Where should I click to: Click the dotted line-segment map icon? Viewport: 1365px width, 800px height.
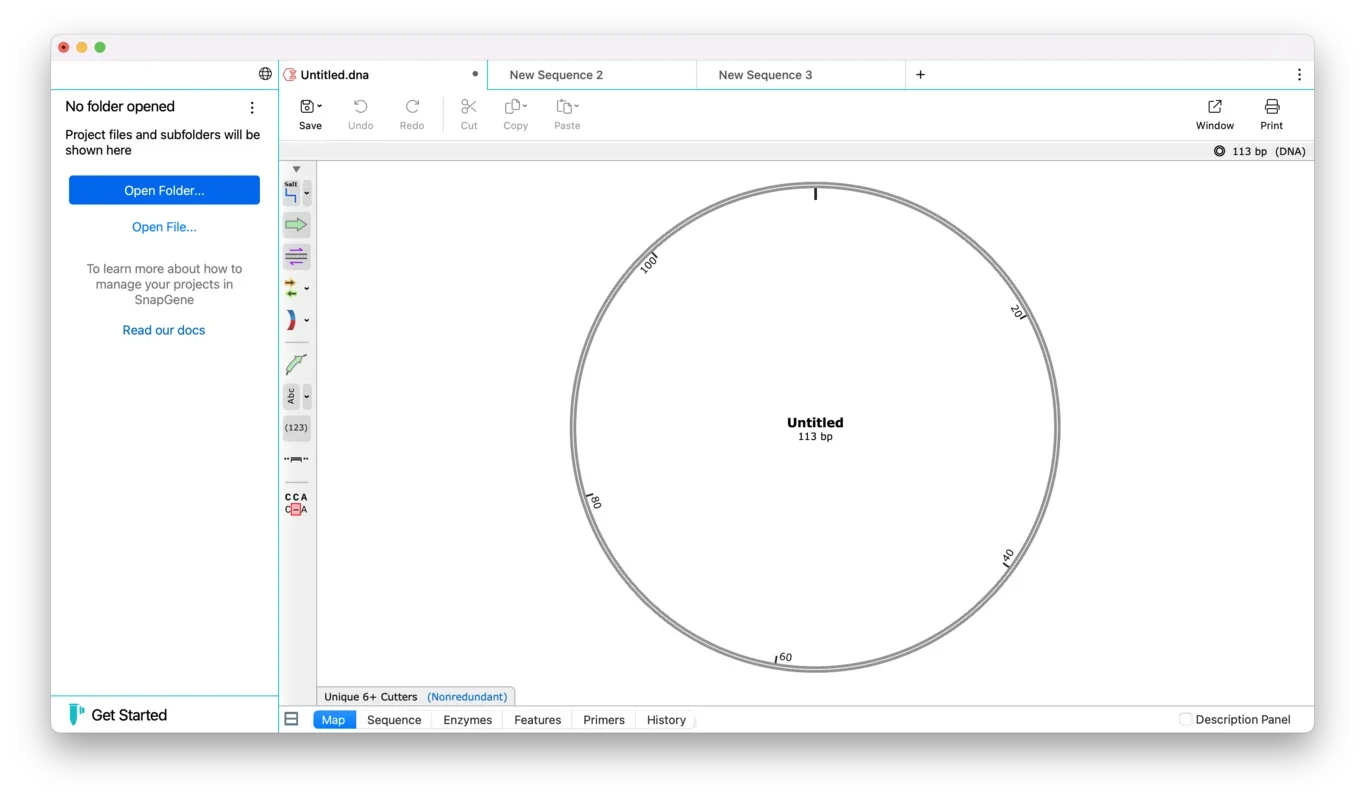296,459
